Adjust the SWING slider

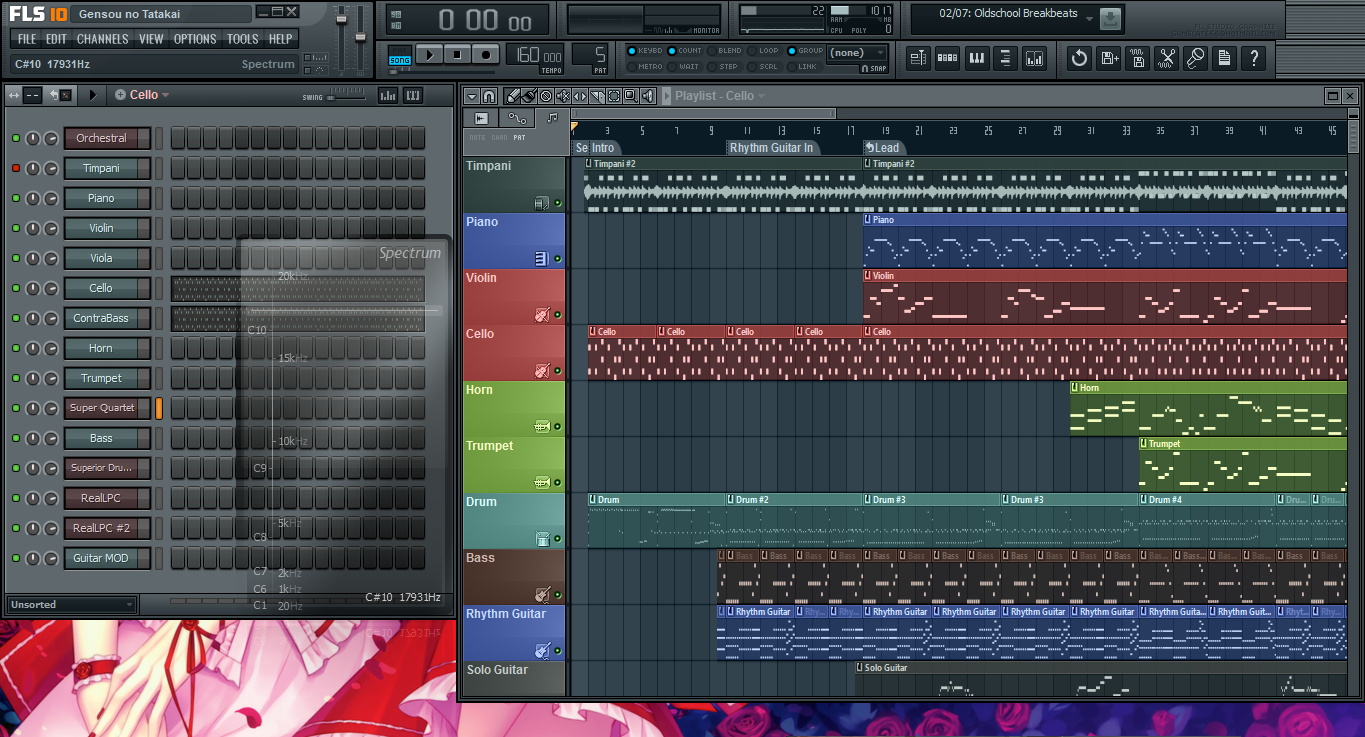click(x=347, y=95)
